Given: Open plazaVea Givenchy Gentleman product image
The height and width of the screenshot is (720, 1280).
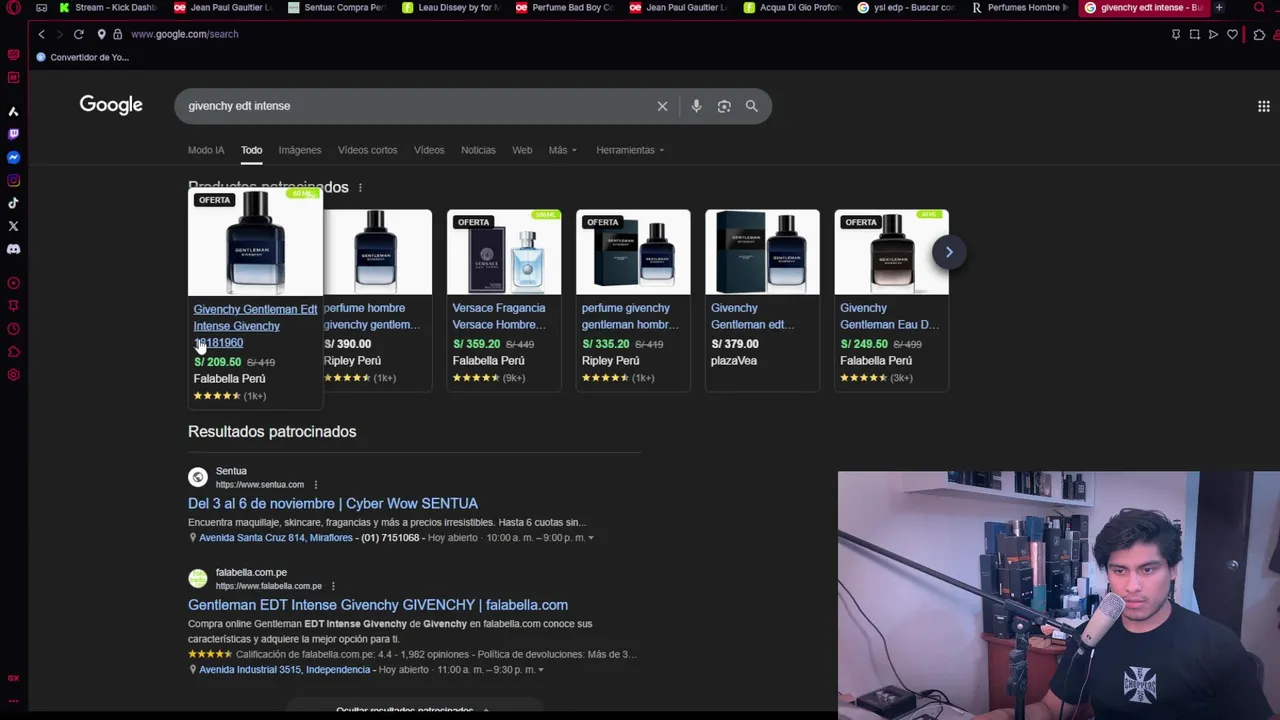Looking at the screenshot, I should pyautogui.click(x=762, y=252).
